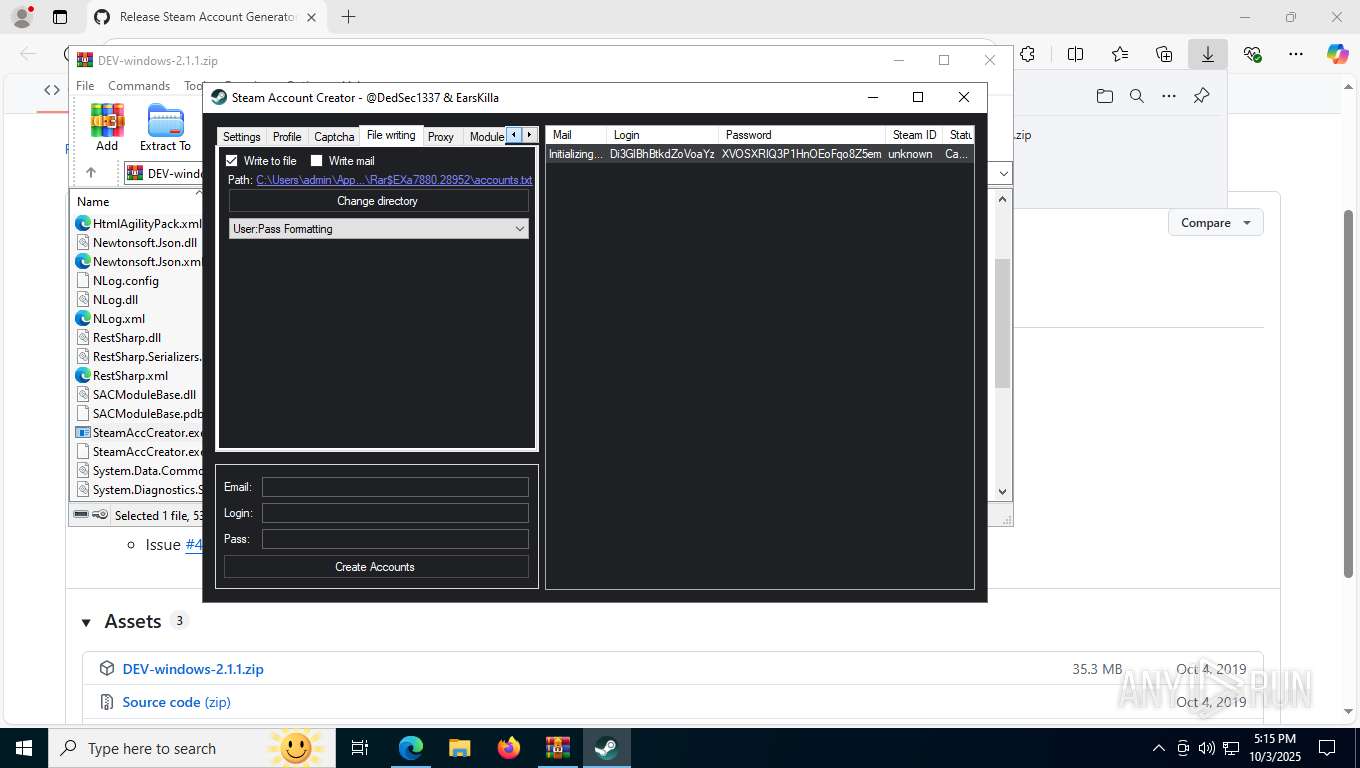The width and height of the screenshot is (1360, 768).
Task: Open File Explorer from taskbar
Action: coord(460,748)
